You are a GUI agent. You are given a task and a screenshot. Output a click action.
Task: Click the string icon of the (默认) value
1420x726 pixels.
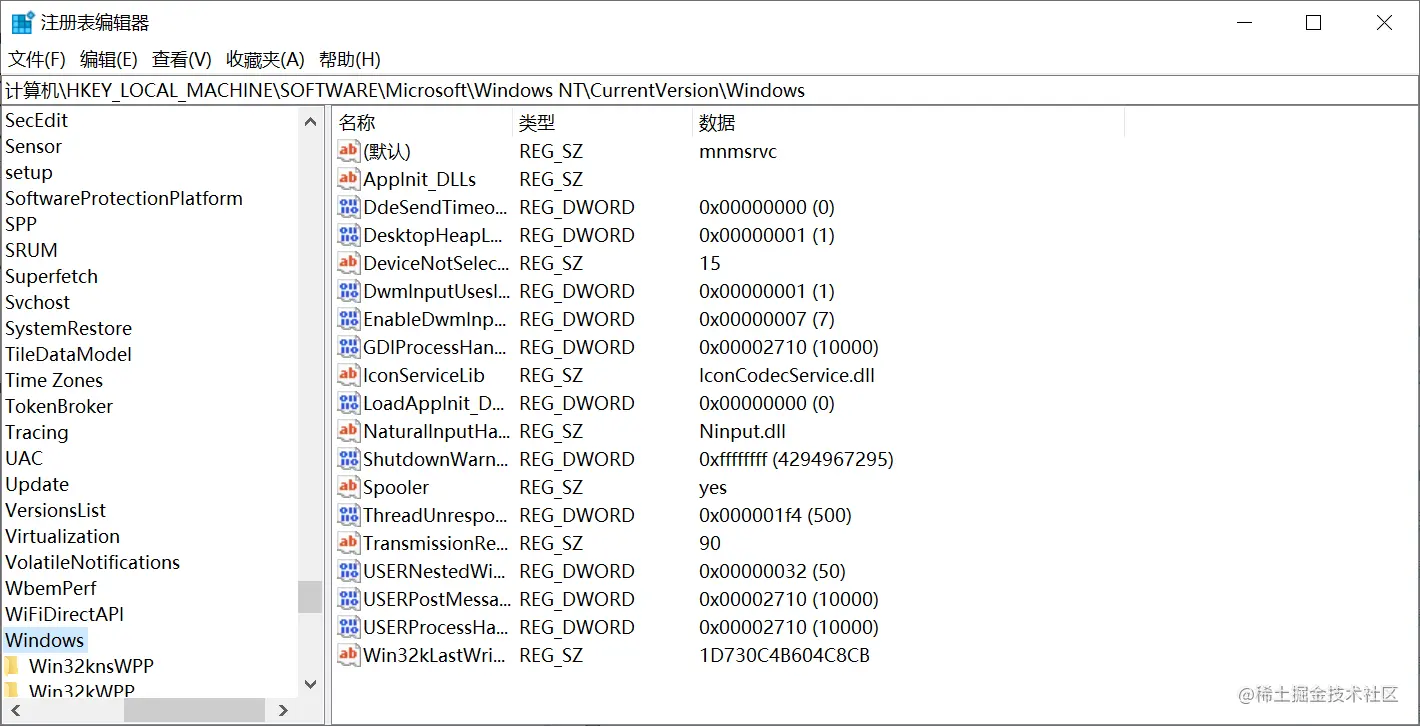348,151
